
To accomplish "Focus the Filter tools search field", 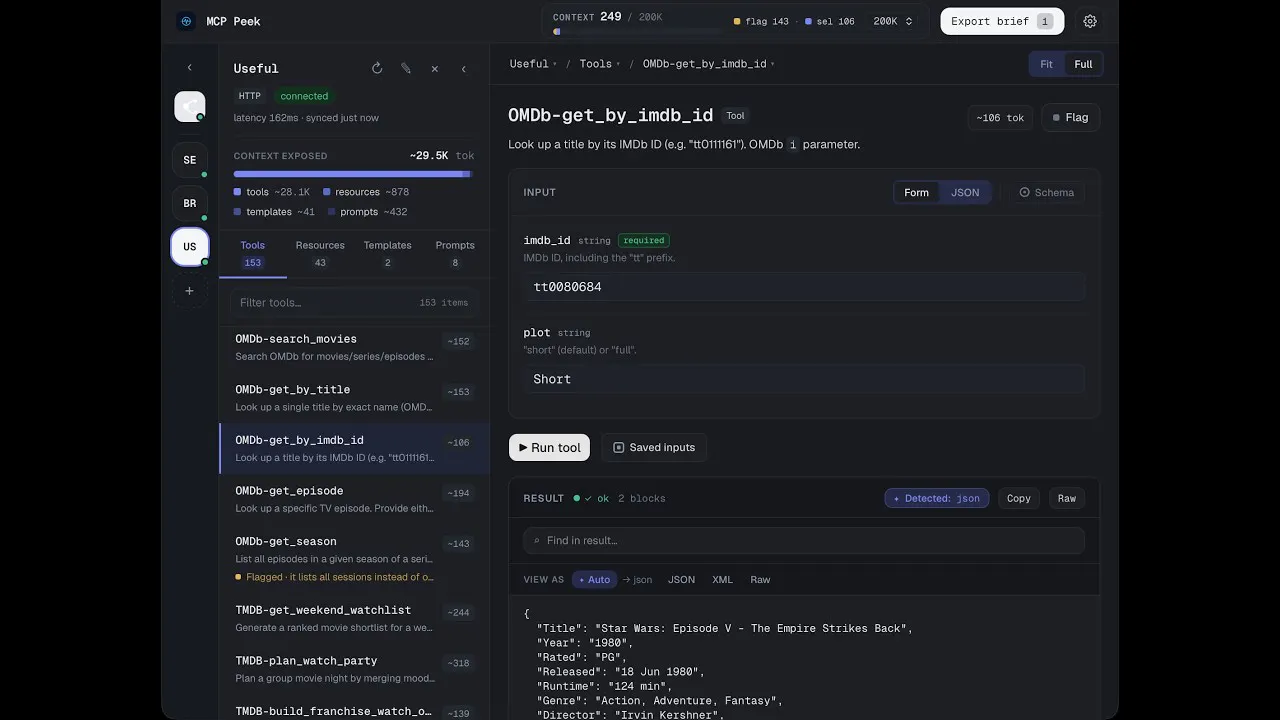I will [354, 303].
